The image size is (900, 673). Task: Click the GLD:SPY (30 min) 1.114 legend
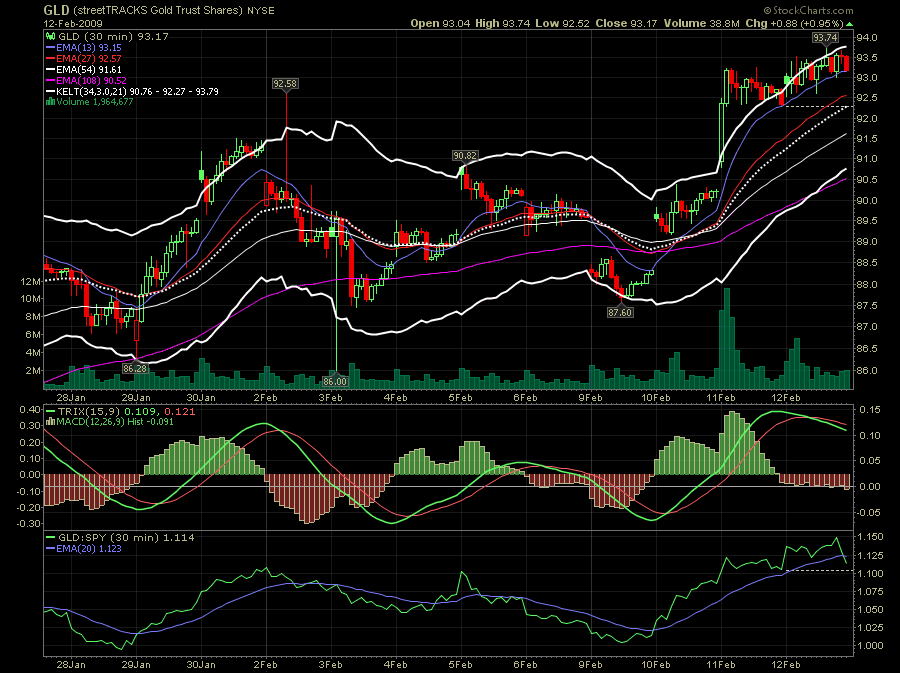tap(126, 538)
